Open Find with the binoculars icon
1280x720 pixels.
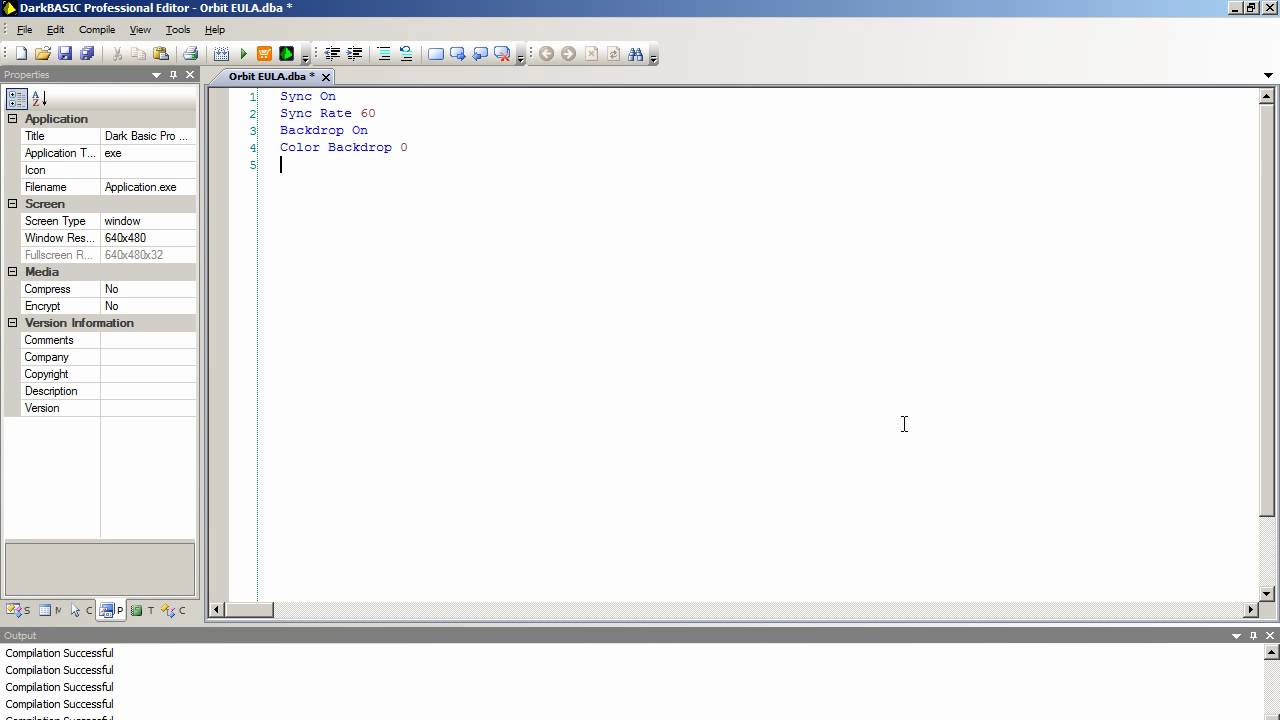635,54
